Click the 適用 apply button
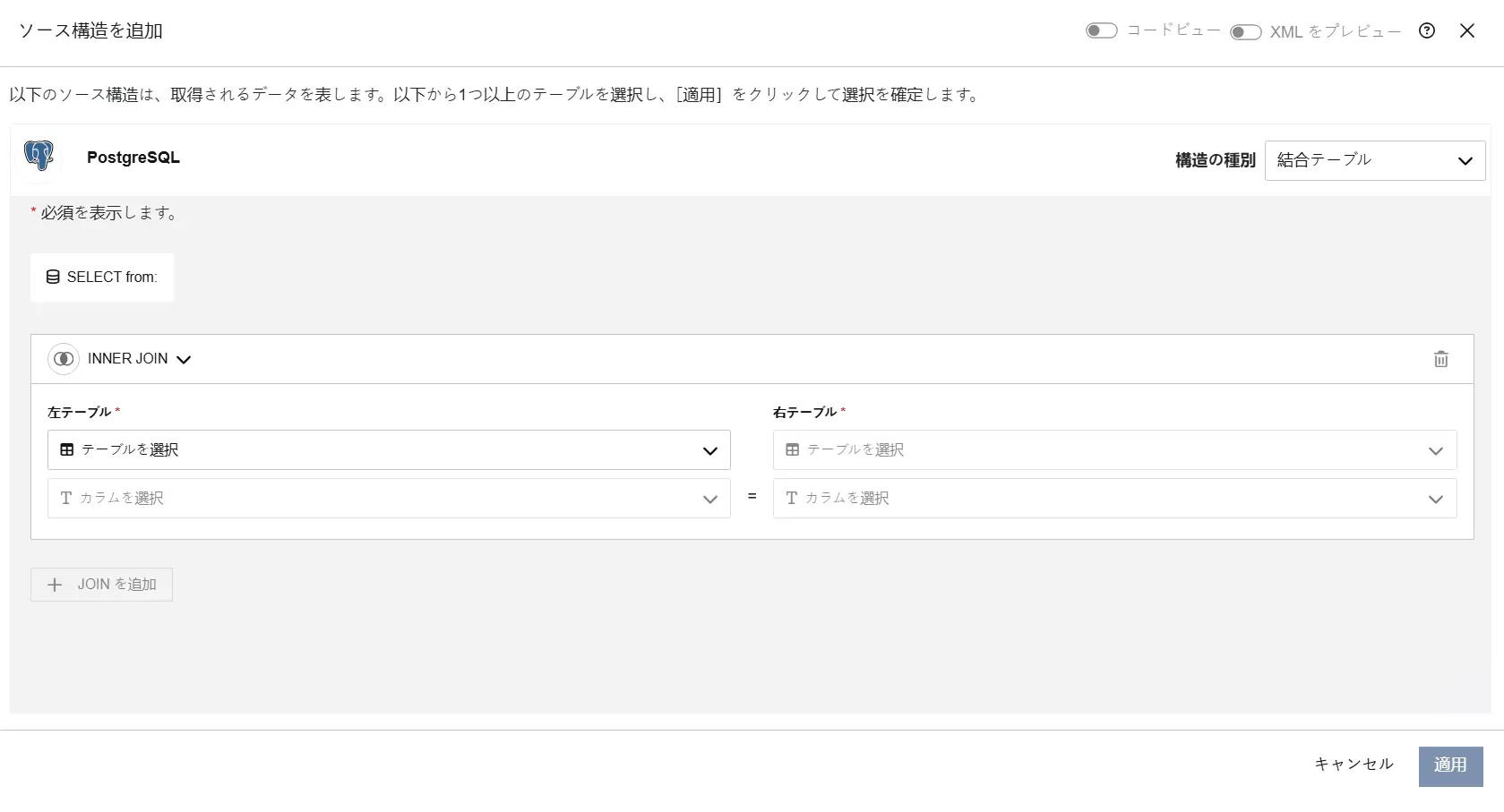Image resolution: width=1504 pixels, height=812 pixels. (1450, 766)
